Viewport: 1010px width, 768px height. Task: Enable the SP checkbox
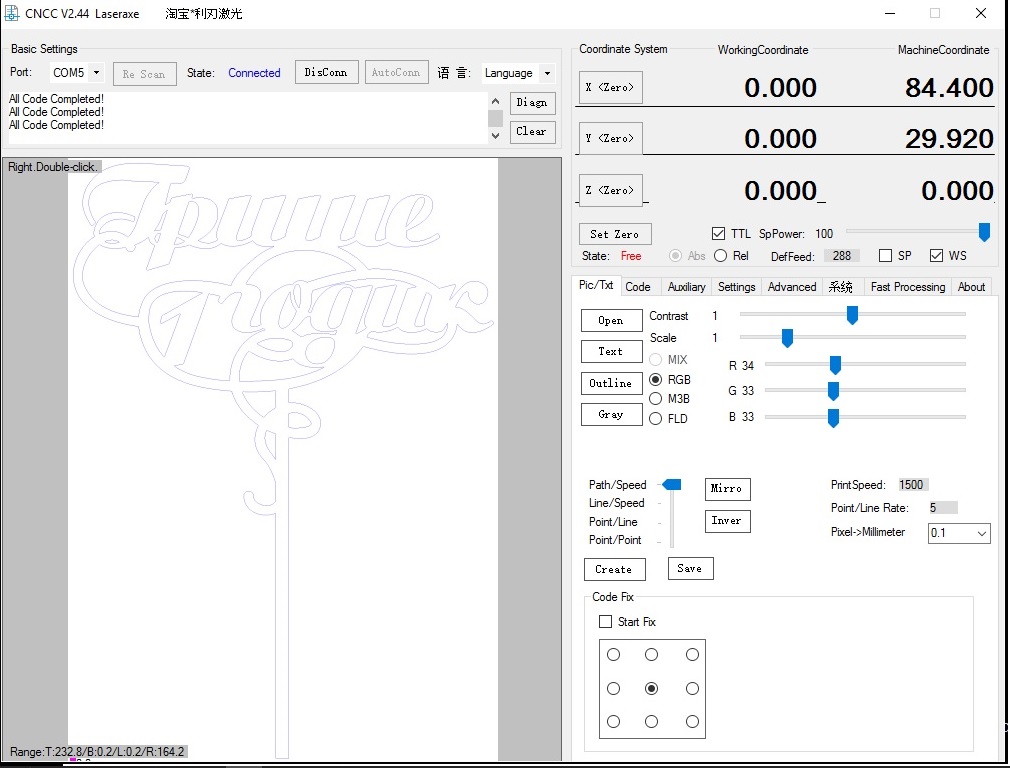coord(885,256)
